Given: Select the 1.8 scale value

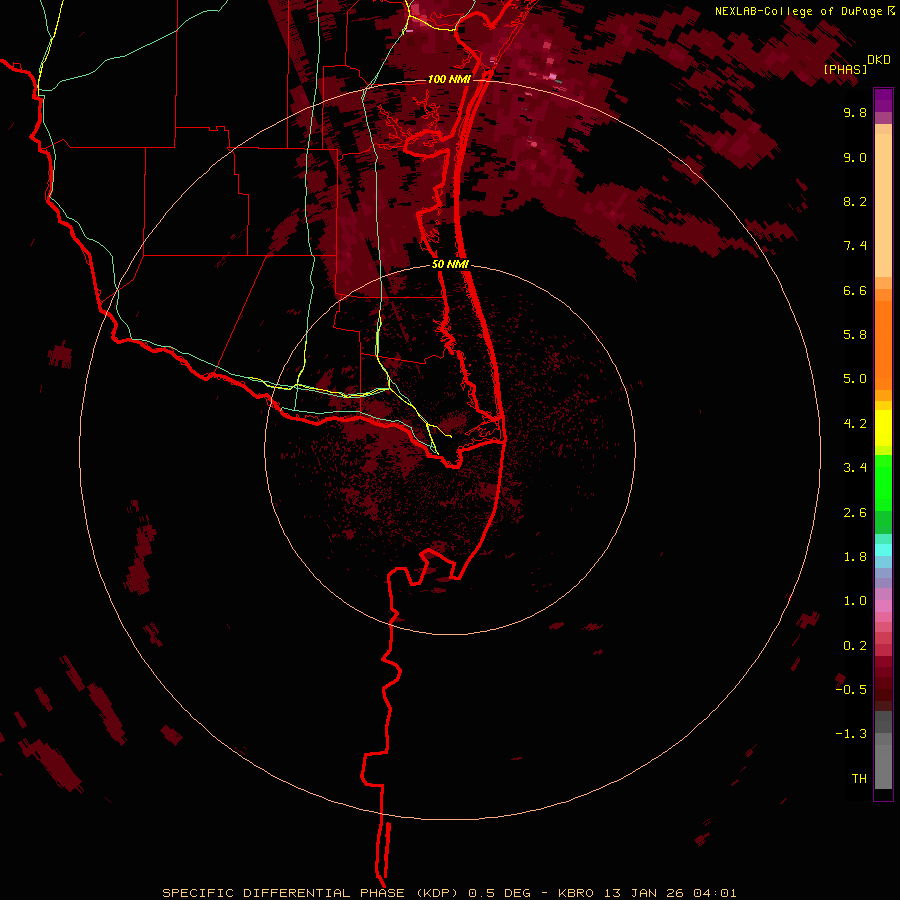Looking at the screenshot, I should [x=855, y=557].
